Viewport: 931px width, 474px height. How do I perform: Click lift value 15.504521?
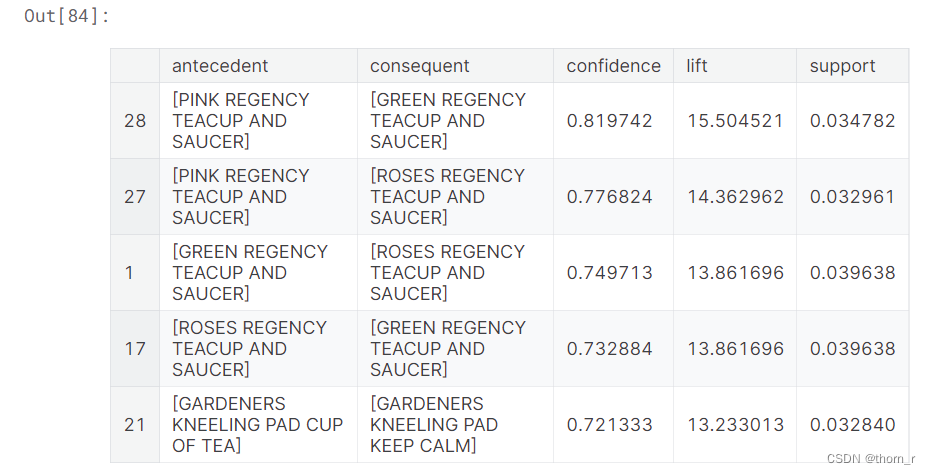[735, 121]
